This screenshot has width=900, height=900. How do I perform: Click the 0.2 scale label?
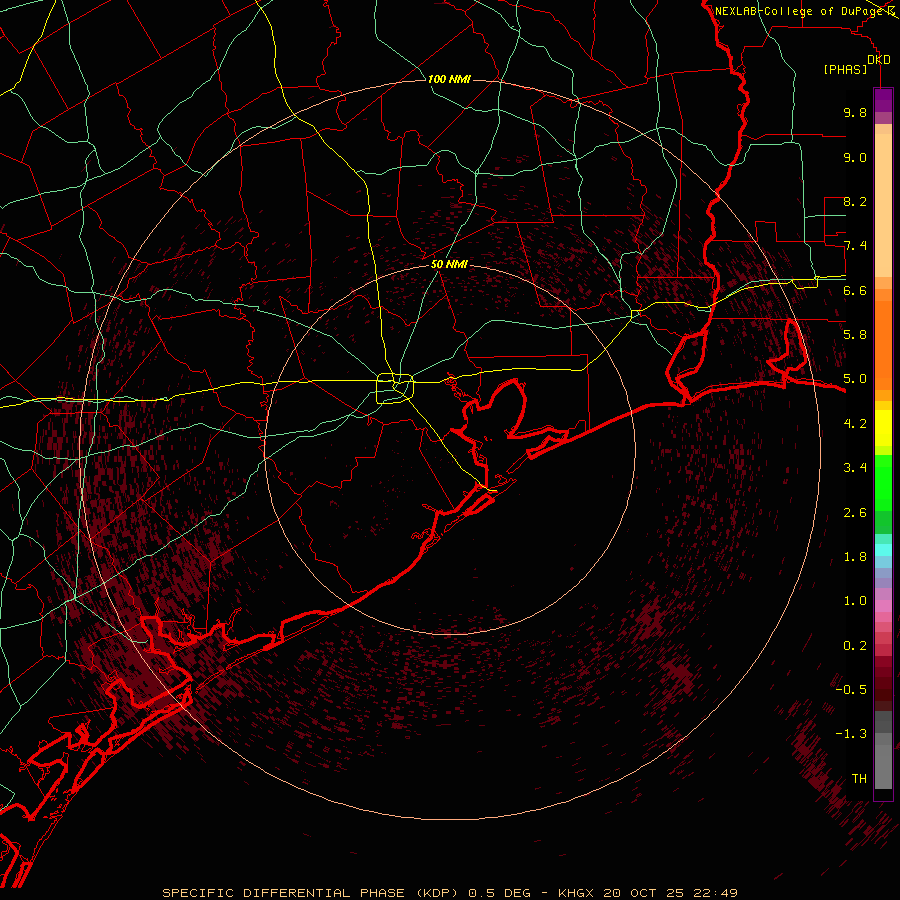855,646
